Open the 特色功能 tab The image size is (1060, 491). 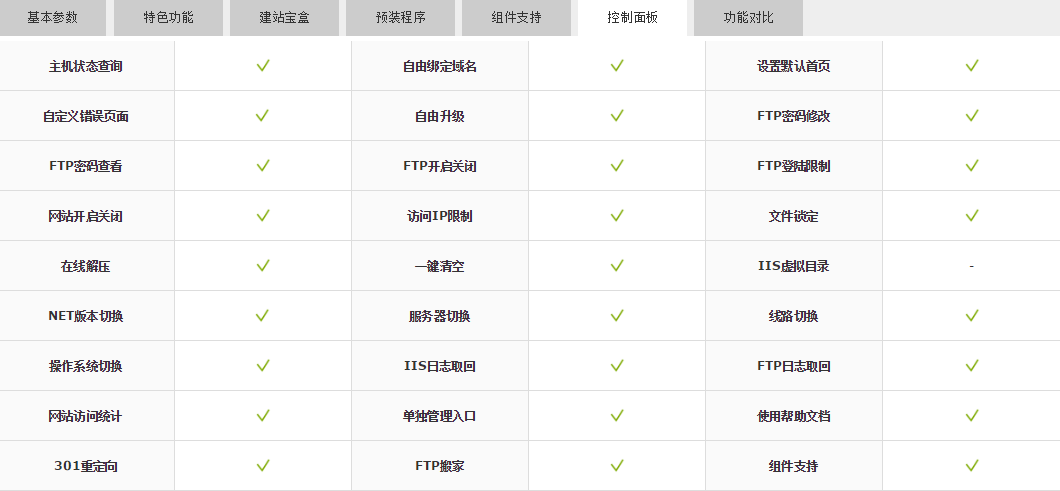[x=168, y=18]
